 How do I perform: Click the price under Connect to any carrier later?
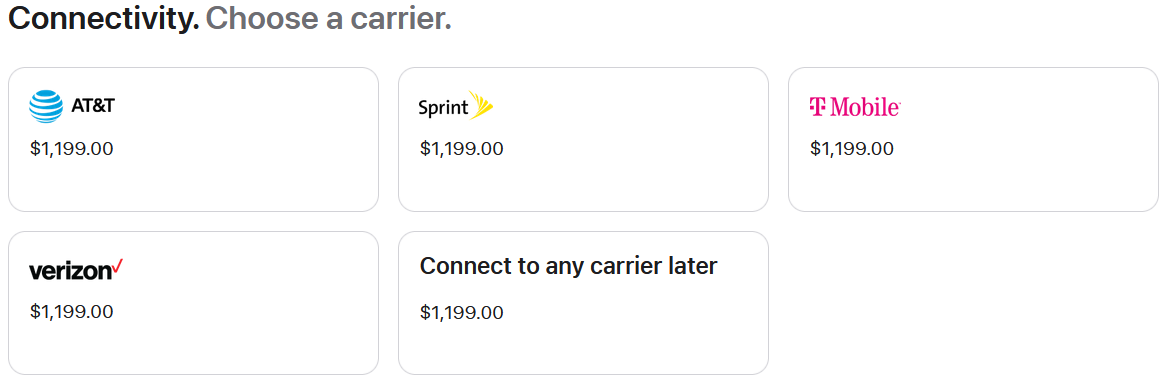462,312
